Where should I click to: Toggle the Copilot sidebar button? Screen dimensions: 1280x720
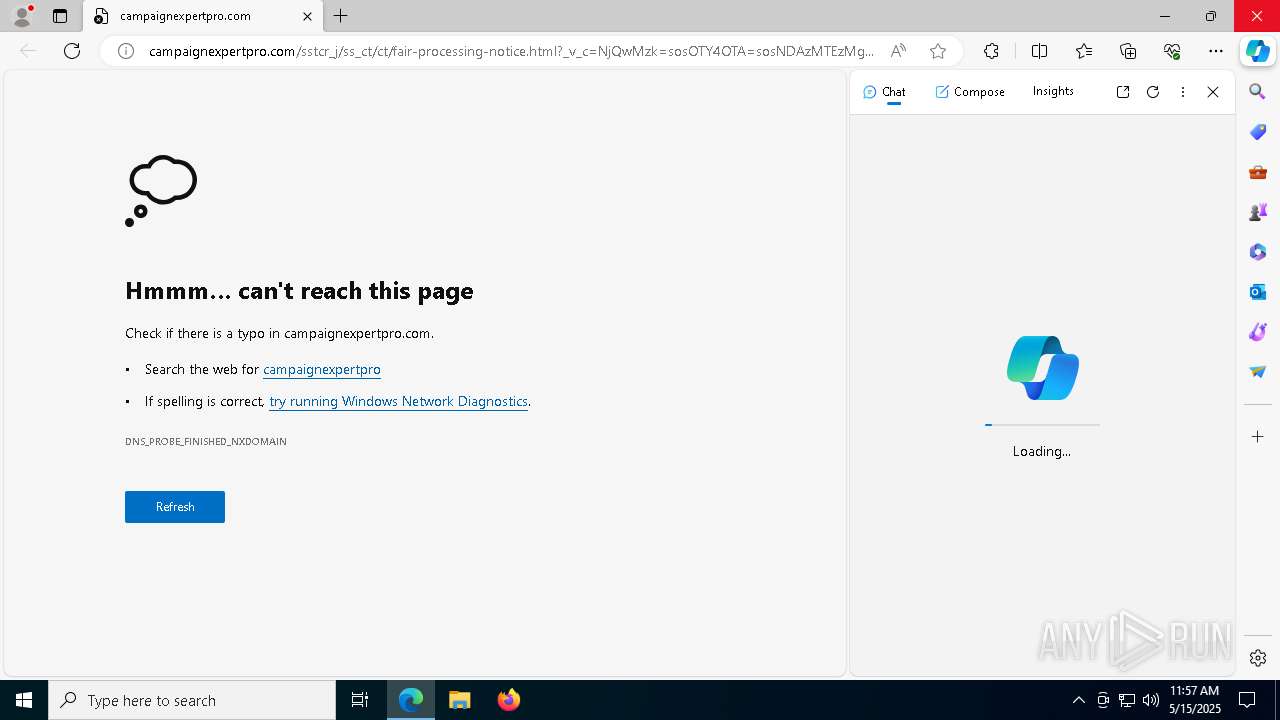coord(1258,51)
